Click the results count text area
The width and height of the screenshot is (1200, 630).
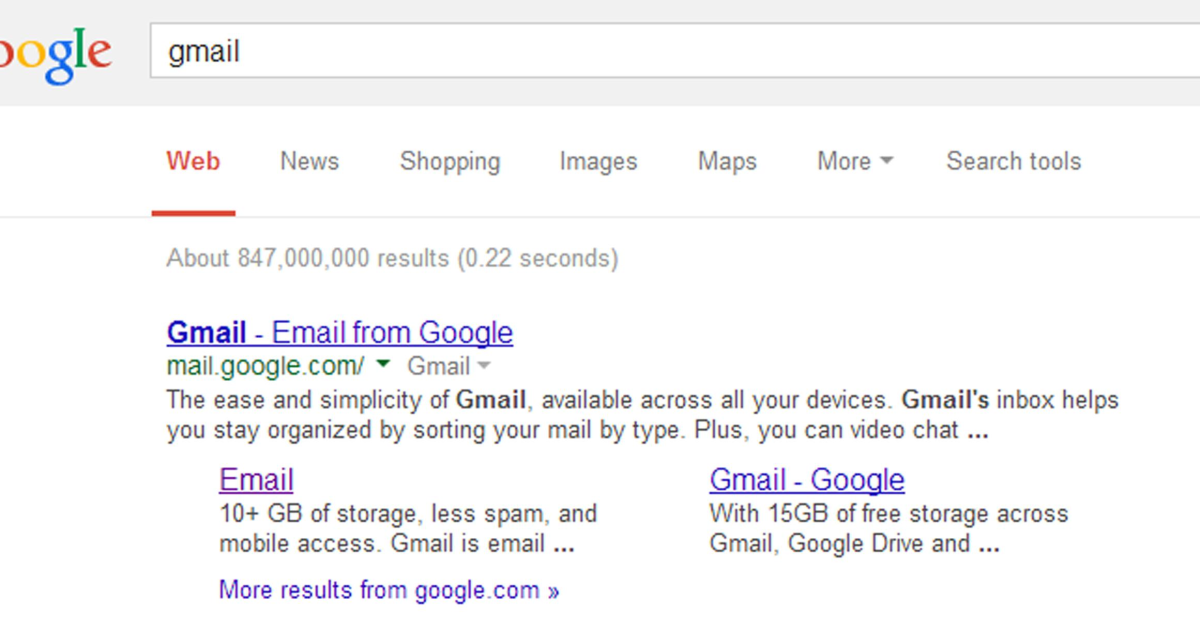tap(391, 258)
